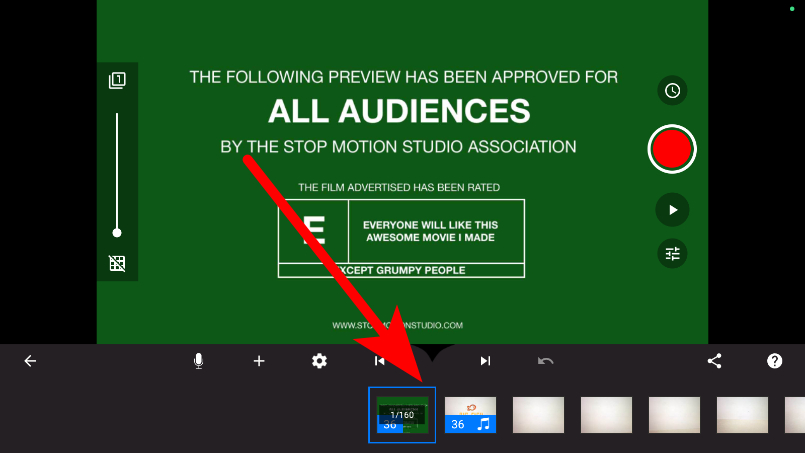The height and width of the screenshot is (453, 805).
Task: Open the help question-mark button
Action: pyautogui.click(x=774, y=361)
